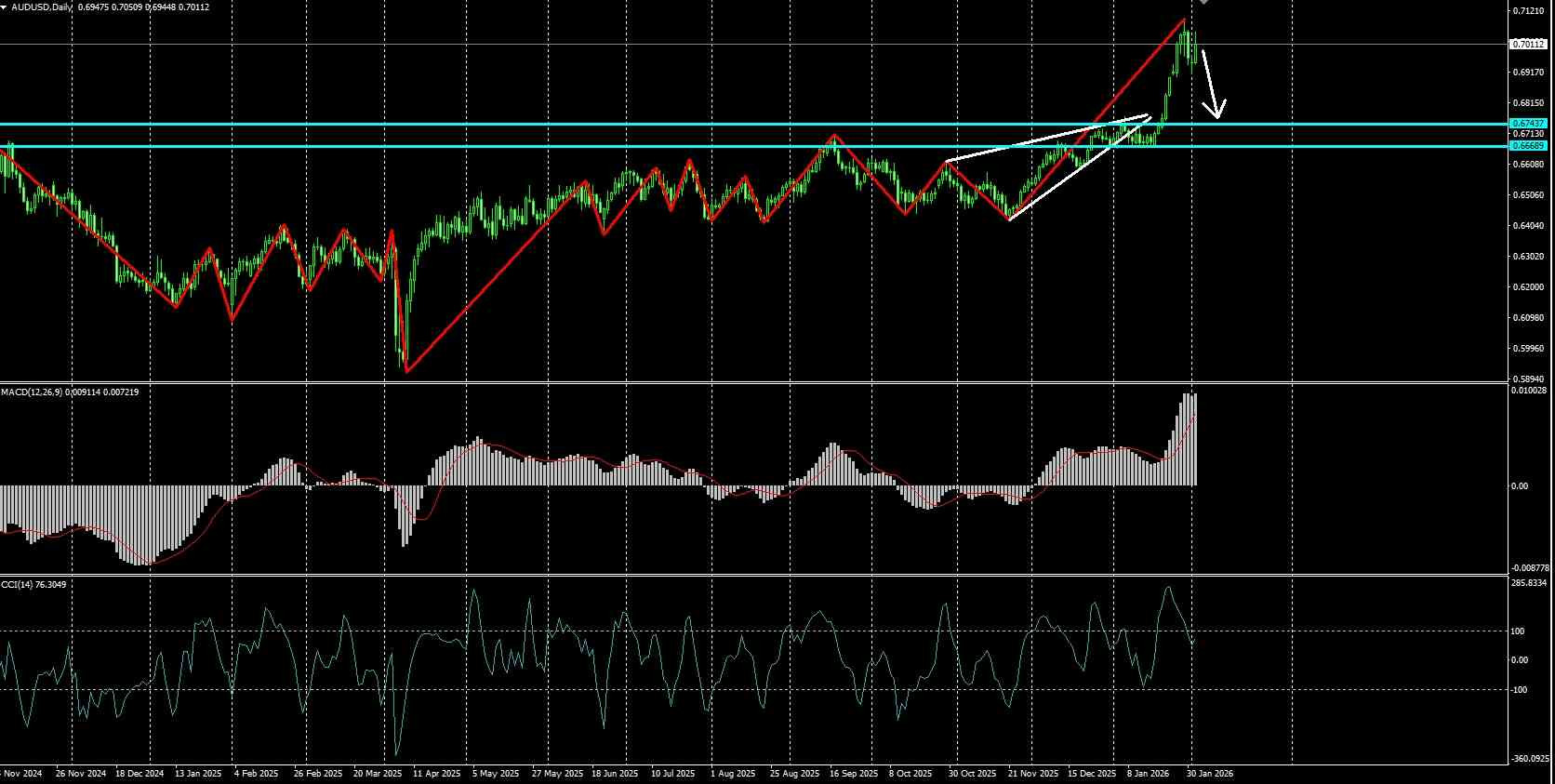The width and height of the screenshot is (1555, 784).
Task: Click the 0.71210 price scale value
Action: (1529, 11)
